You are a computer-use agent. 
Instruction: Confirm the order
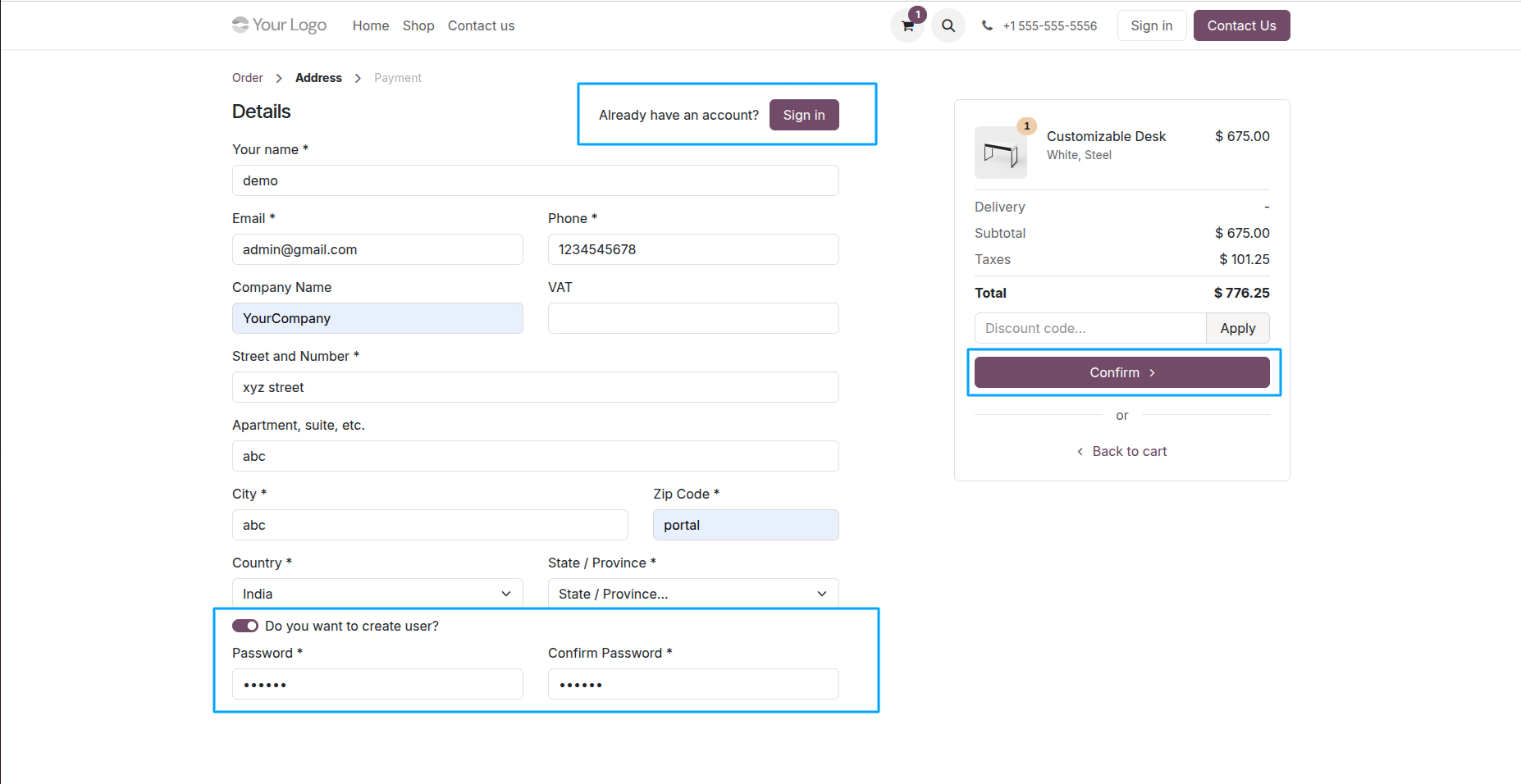[x=1122, y=372]
